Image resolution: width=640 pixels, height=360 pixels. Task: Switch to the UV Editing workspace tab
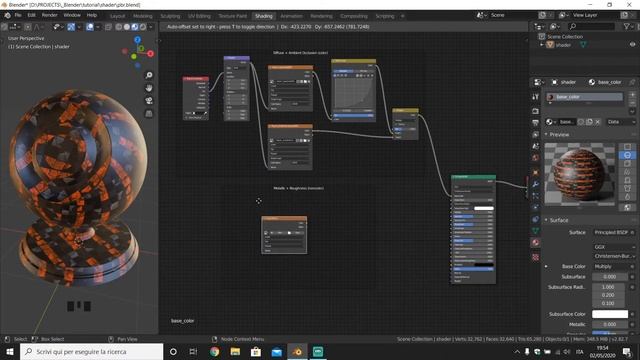pos(199,16)
